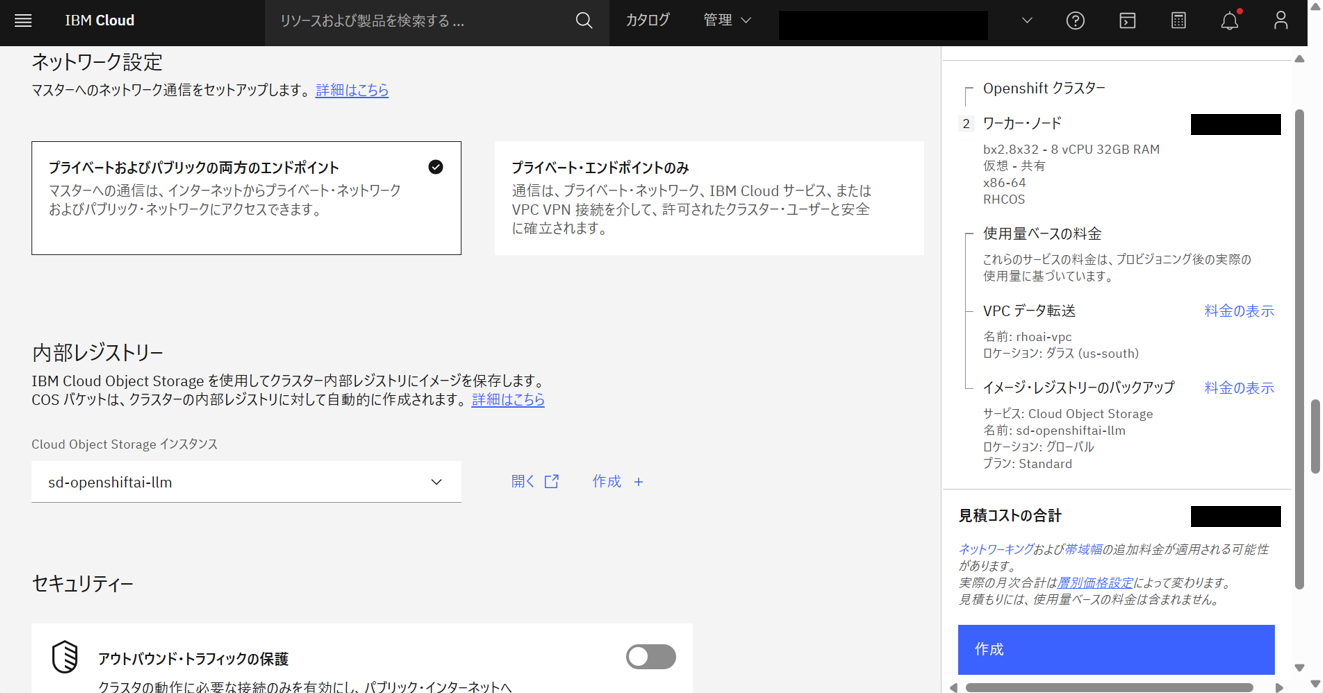Click the 名前: rhoai-vpc text
Viewport: 1323px width, 693px height.
(x=1027, y=337)
